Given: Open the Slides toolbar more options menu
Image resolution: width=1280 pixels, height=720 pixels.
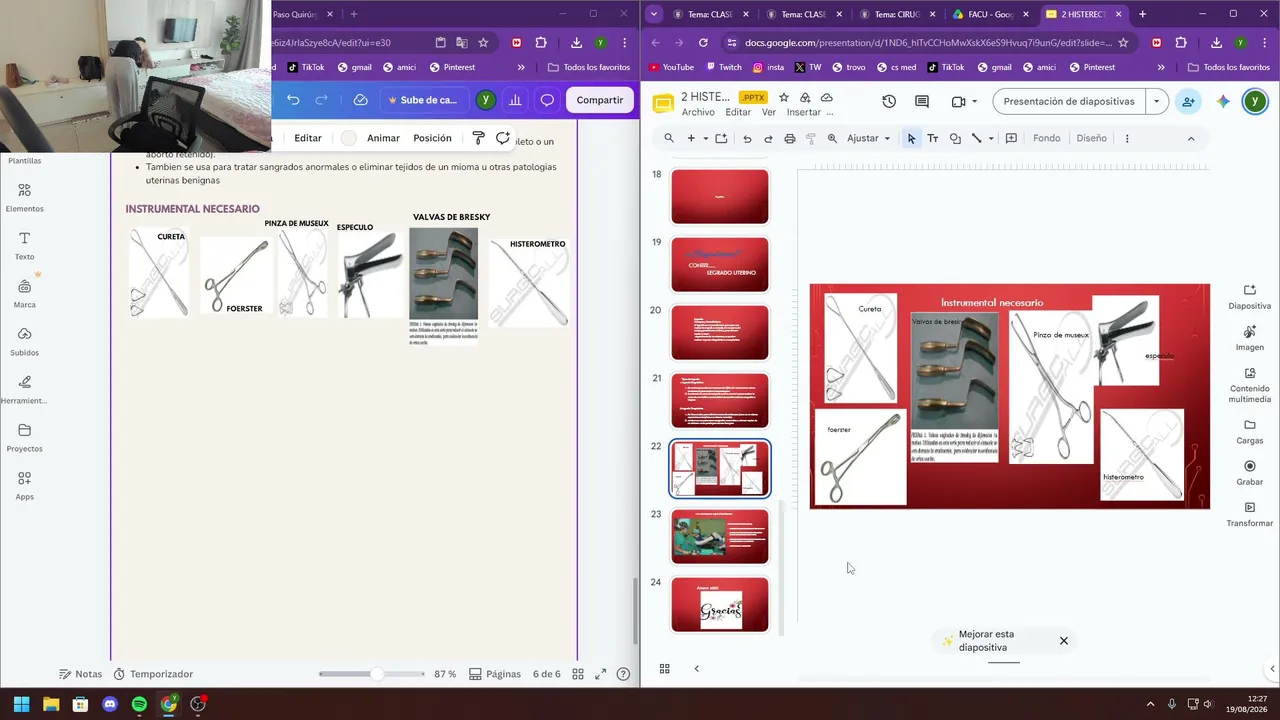Looking at the screenshot, I should (x=1127, y=138).
